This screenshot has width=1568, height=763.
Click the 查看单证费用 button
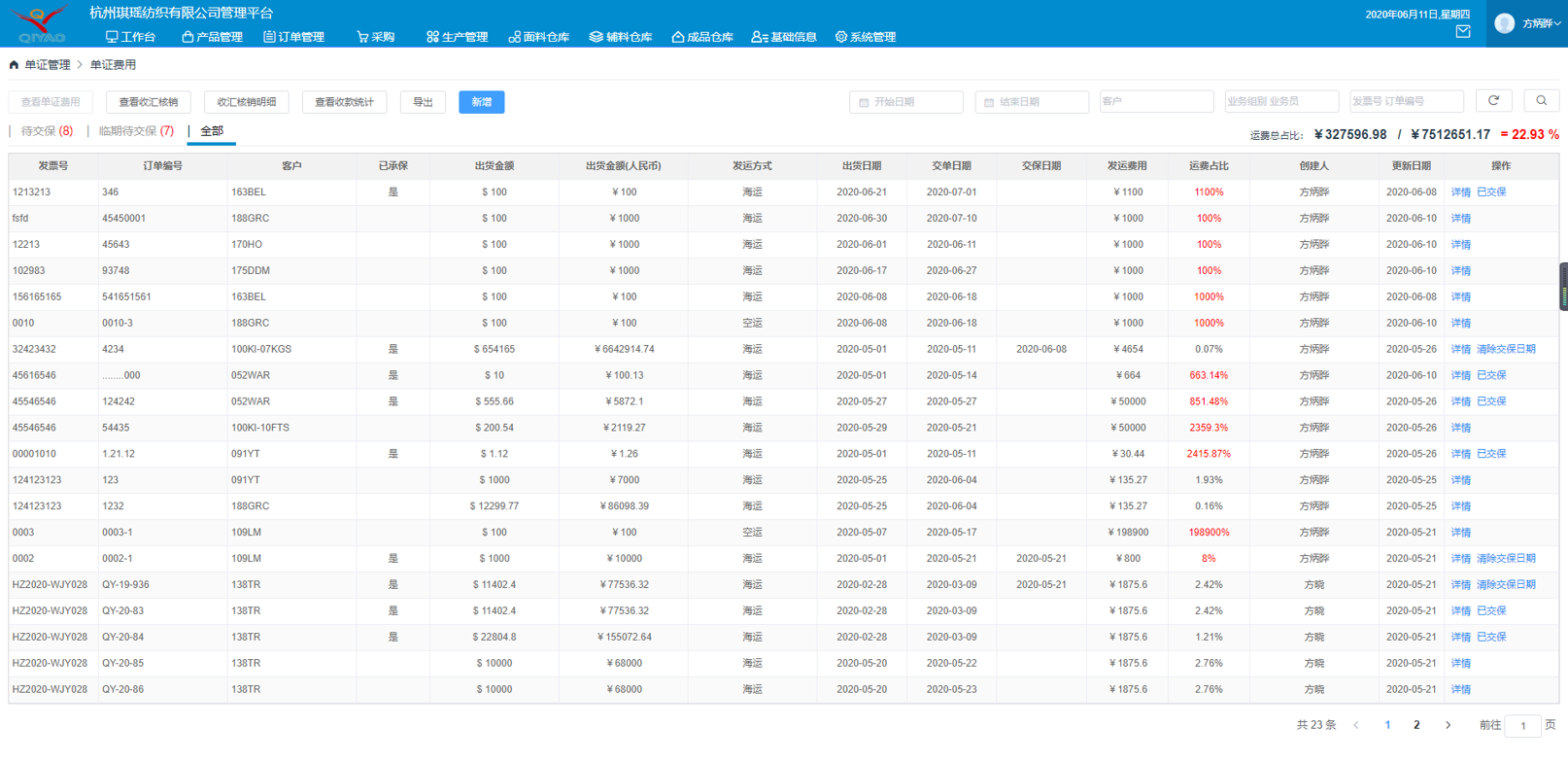pos(51,102)
